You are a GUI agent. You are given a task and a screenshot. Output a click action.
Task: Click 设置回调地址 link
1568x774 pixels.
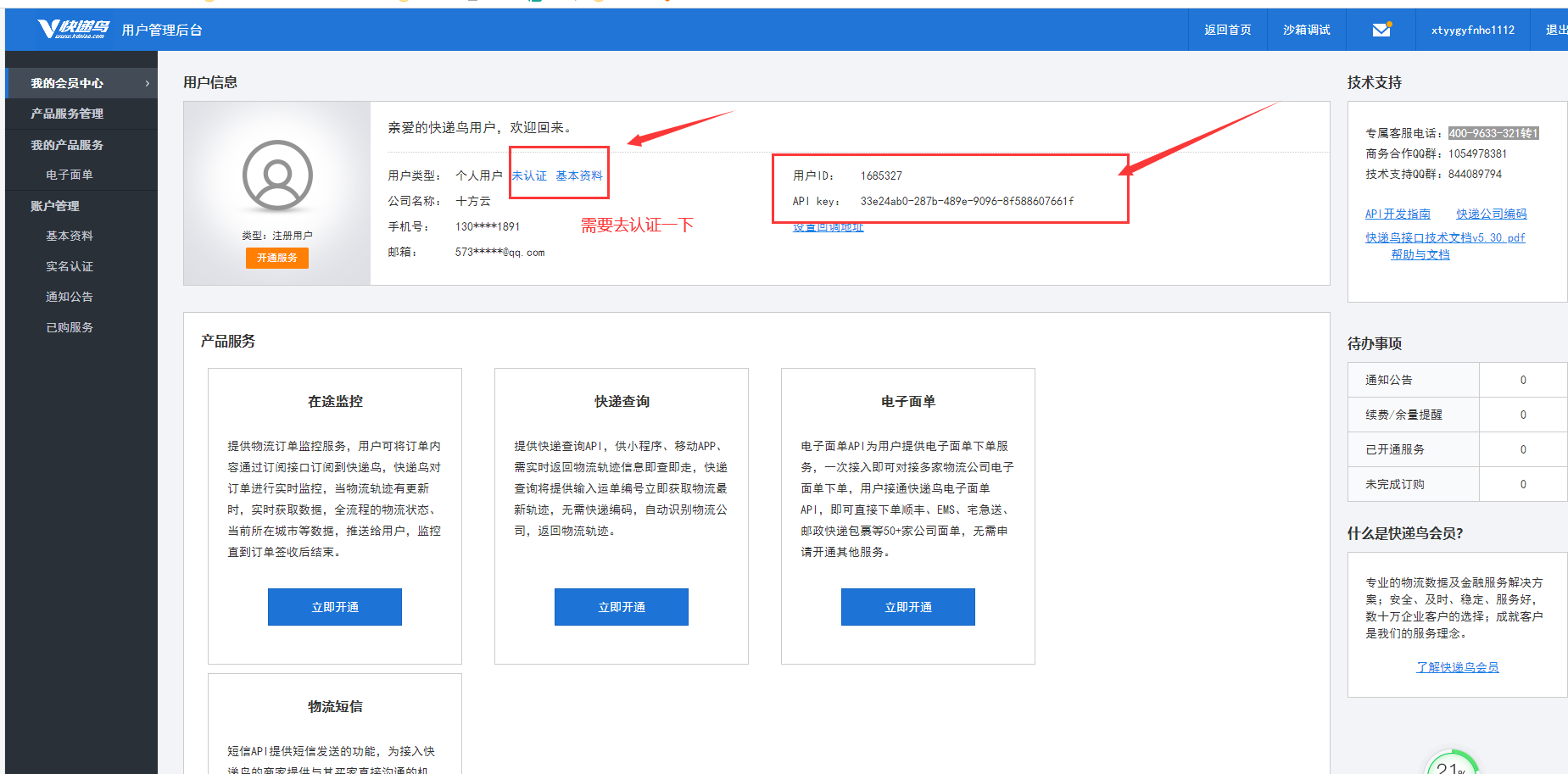829,227
